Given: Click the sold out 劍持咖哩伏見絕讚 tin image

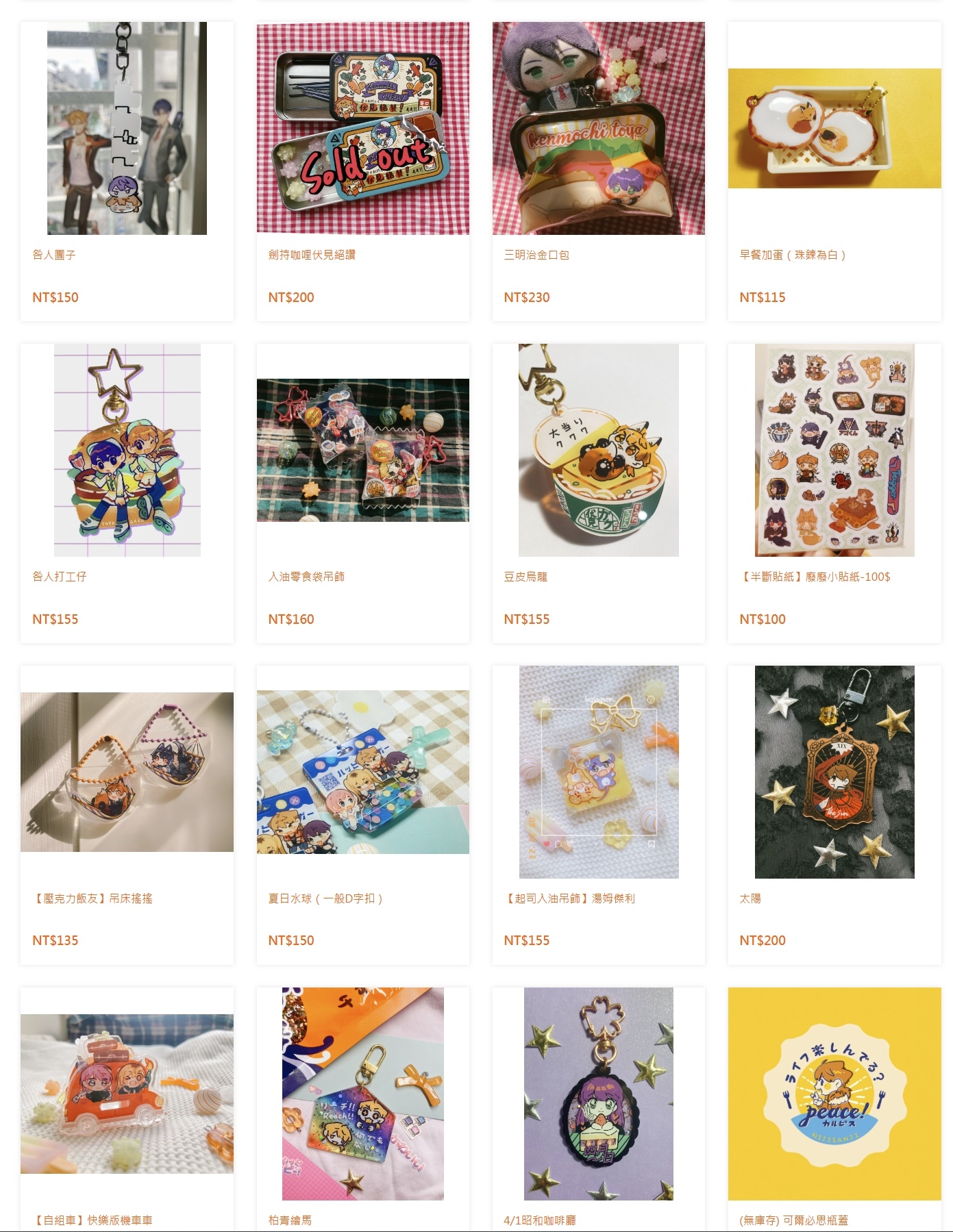Looking at the screenshot, I should [362, 128].
